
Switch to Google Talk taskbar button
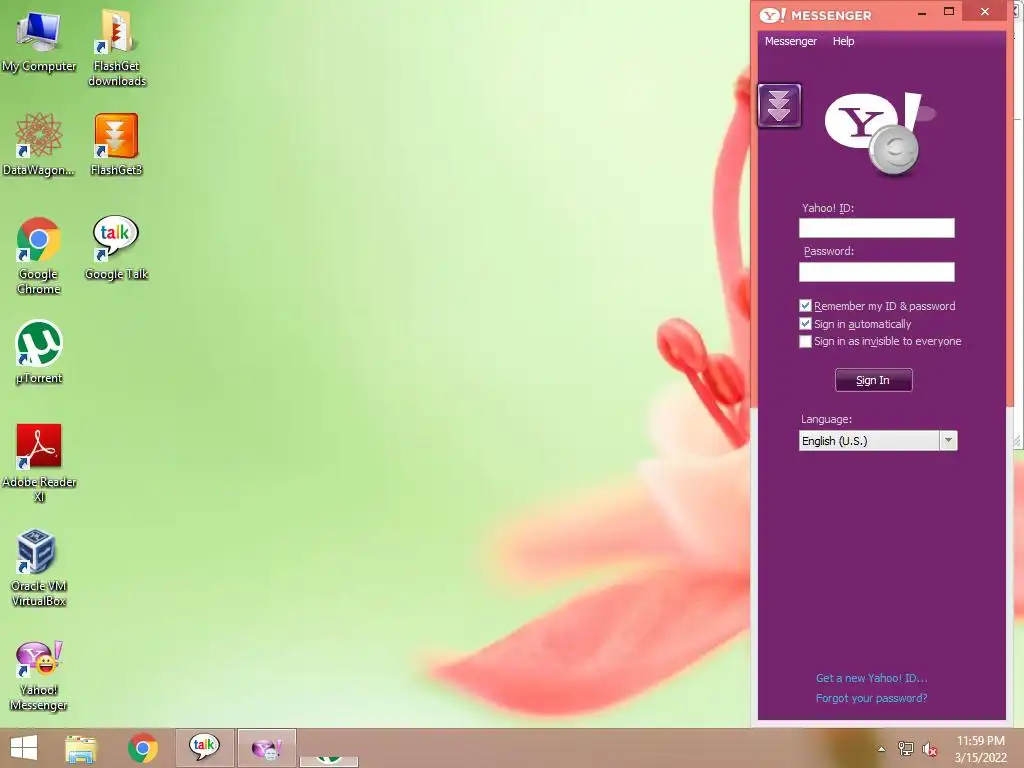click(204, 748)
